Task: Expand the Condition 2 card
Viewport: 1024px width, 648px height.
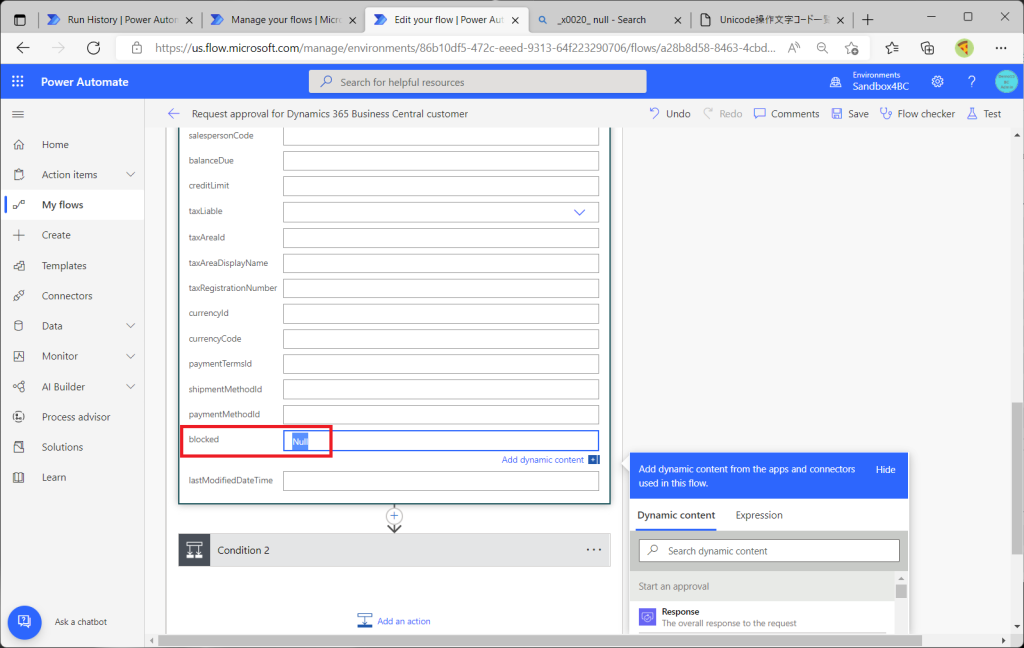Action: 394,550
